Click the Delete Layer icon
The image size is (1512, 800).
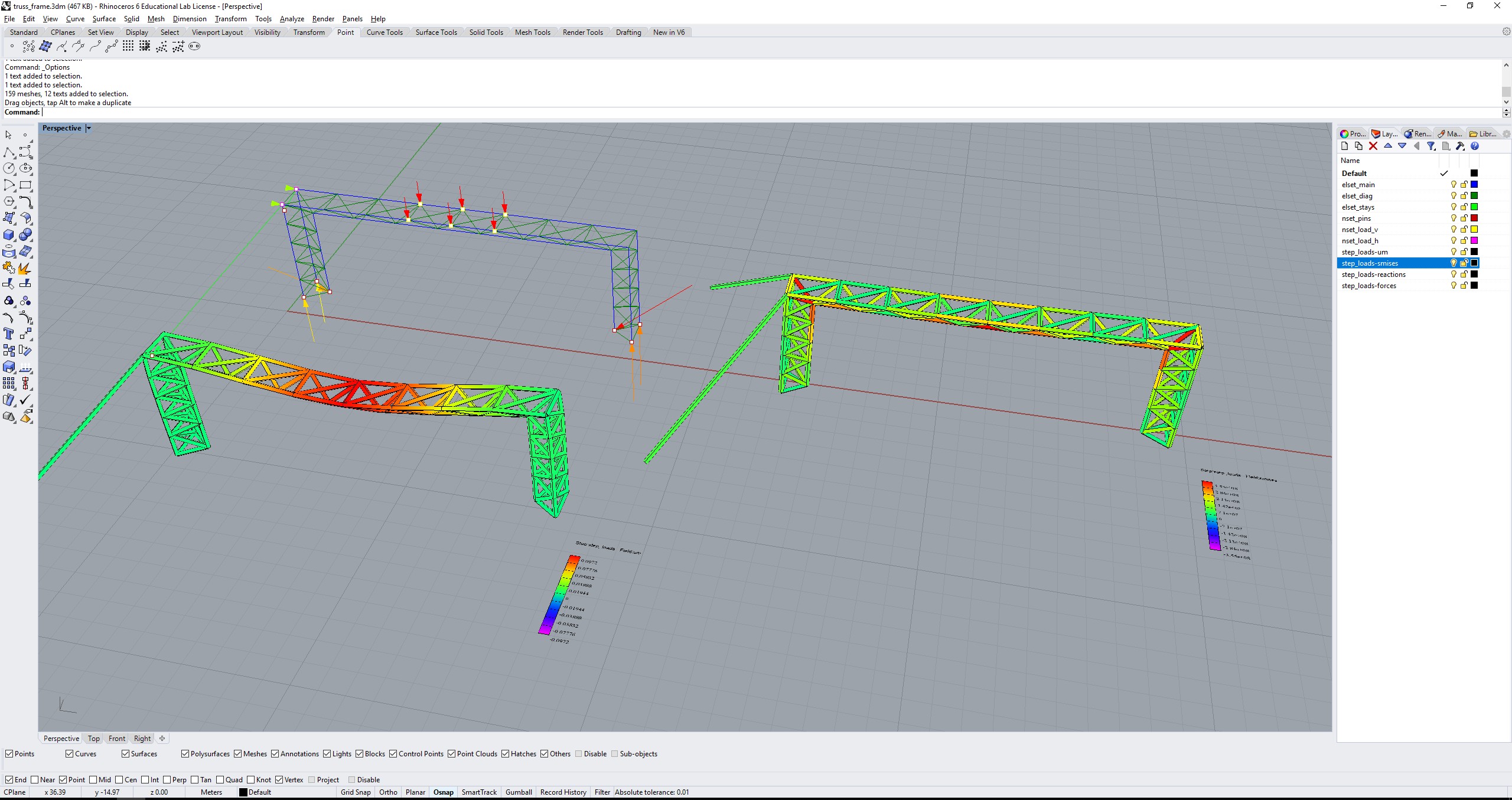(1373, 146)
